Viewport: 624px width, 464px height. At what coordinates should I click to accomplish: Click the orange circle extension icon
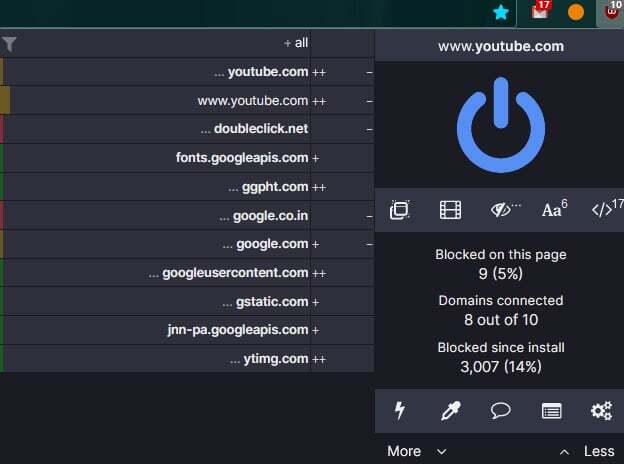[x=576, y=12]
